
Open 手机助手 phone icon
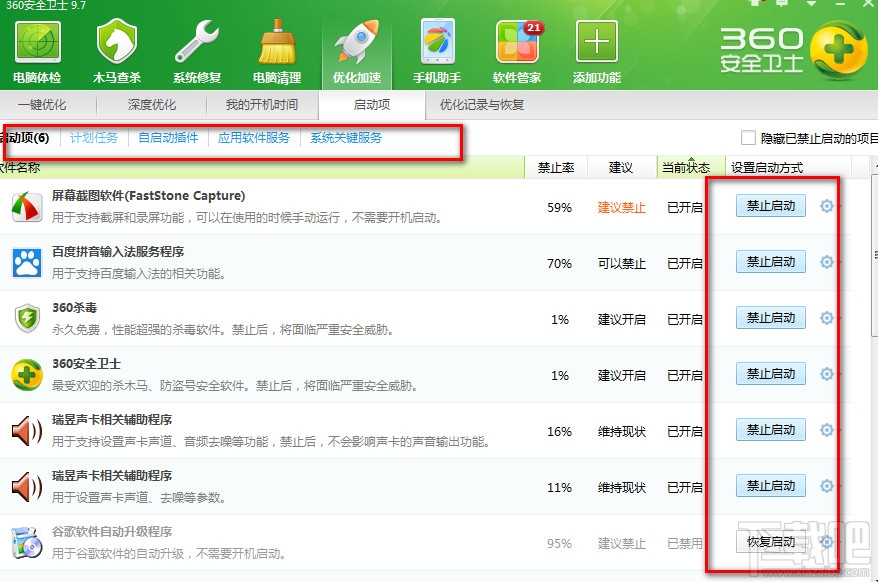pyautogui.click(x=437, y=52)
